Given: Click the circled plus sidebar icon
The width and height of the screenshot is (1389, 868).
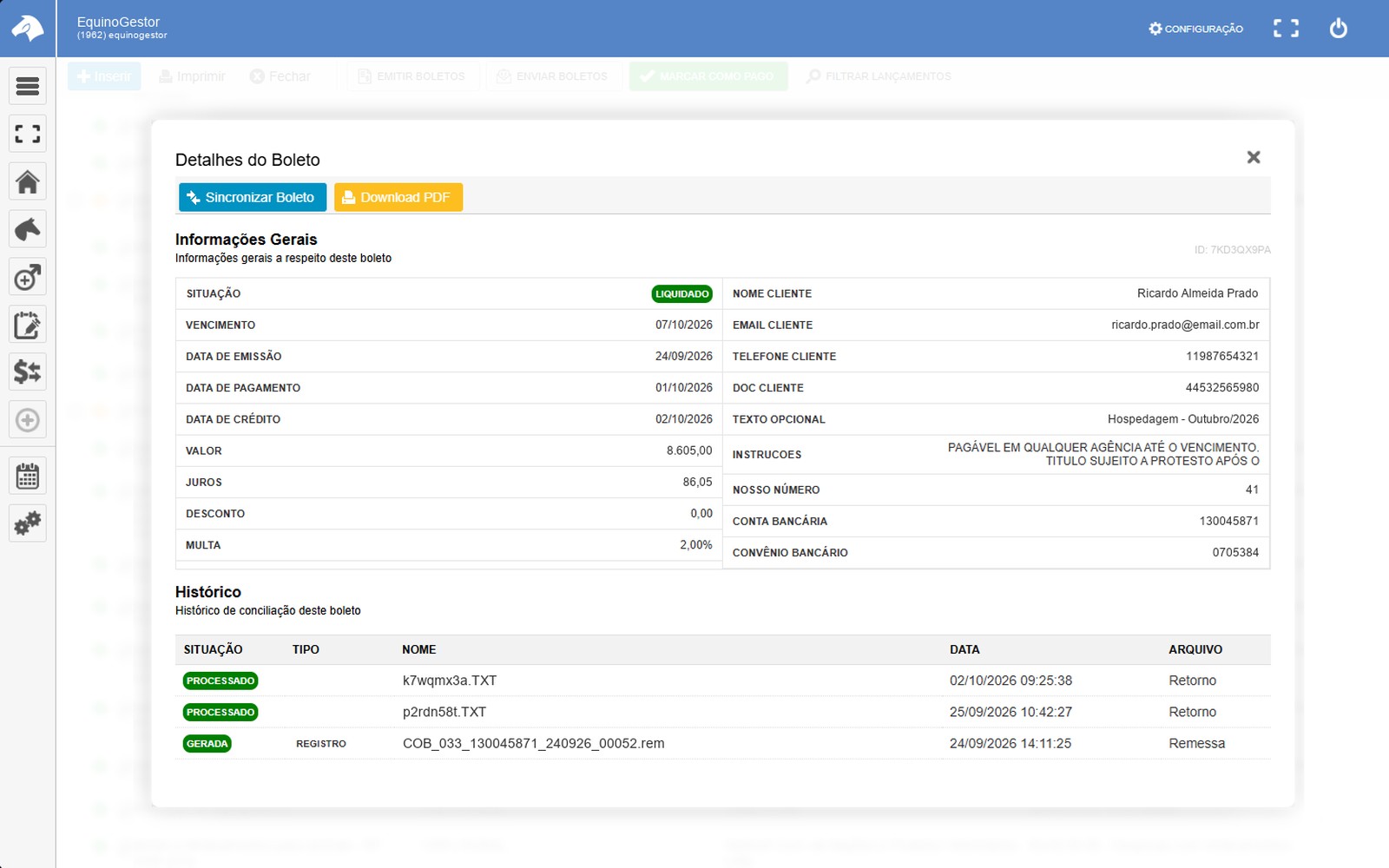Looking at the screenshot, I should [x=28, y=420].
